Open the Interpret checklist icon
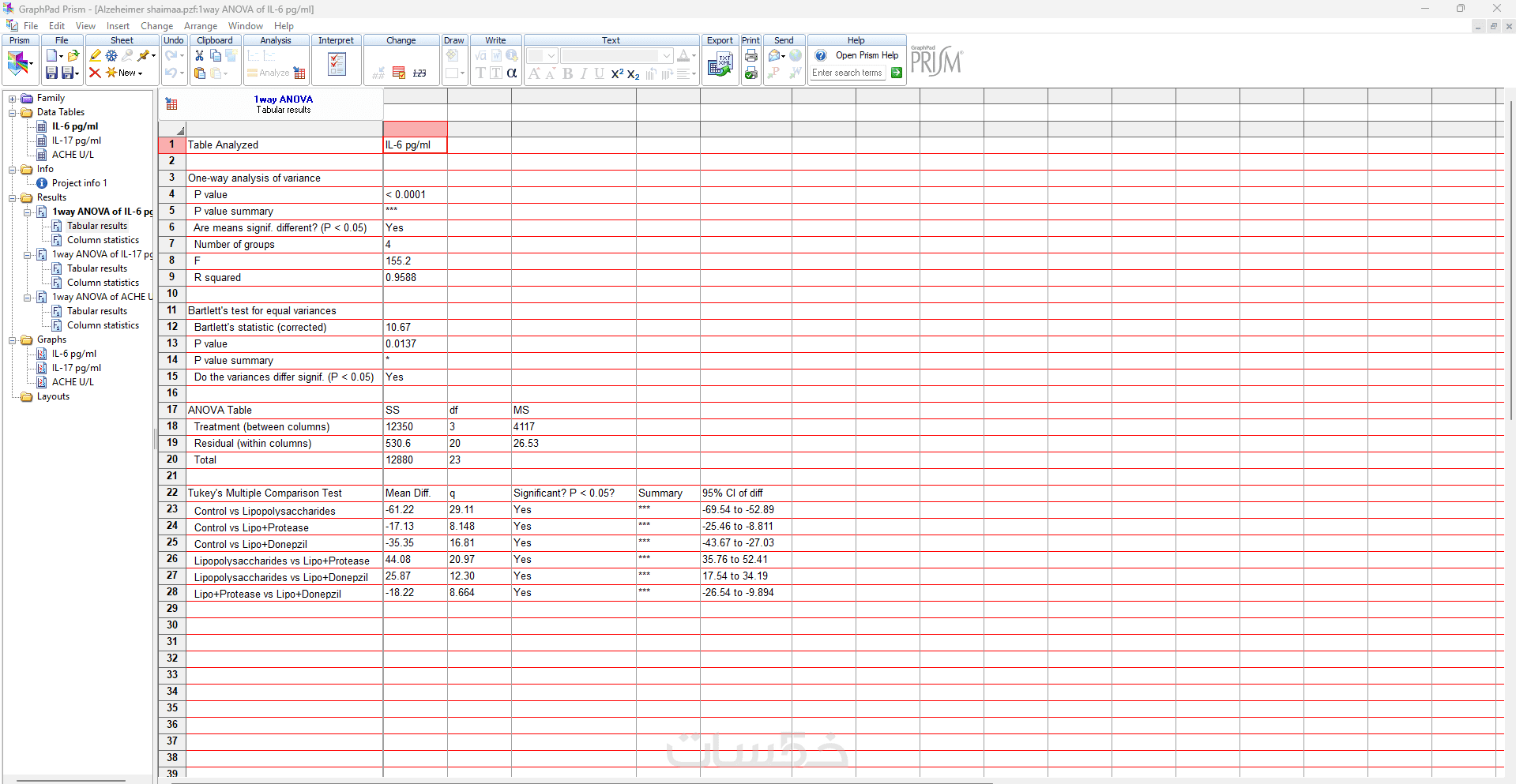This screenshot has height=784, width=1516. tap(337, 64)
